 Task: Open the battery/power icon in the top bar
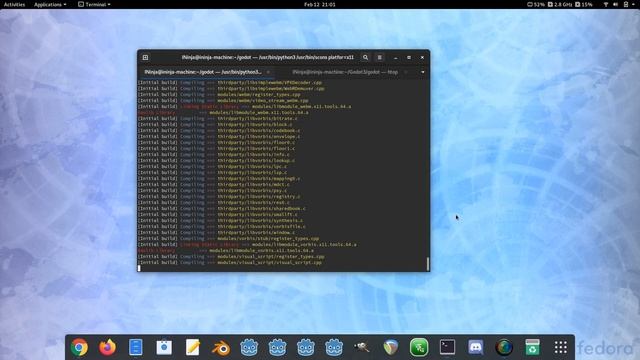point(626,4)
